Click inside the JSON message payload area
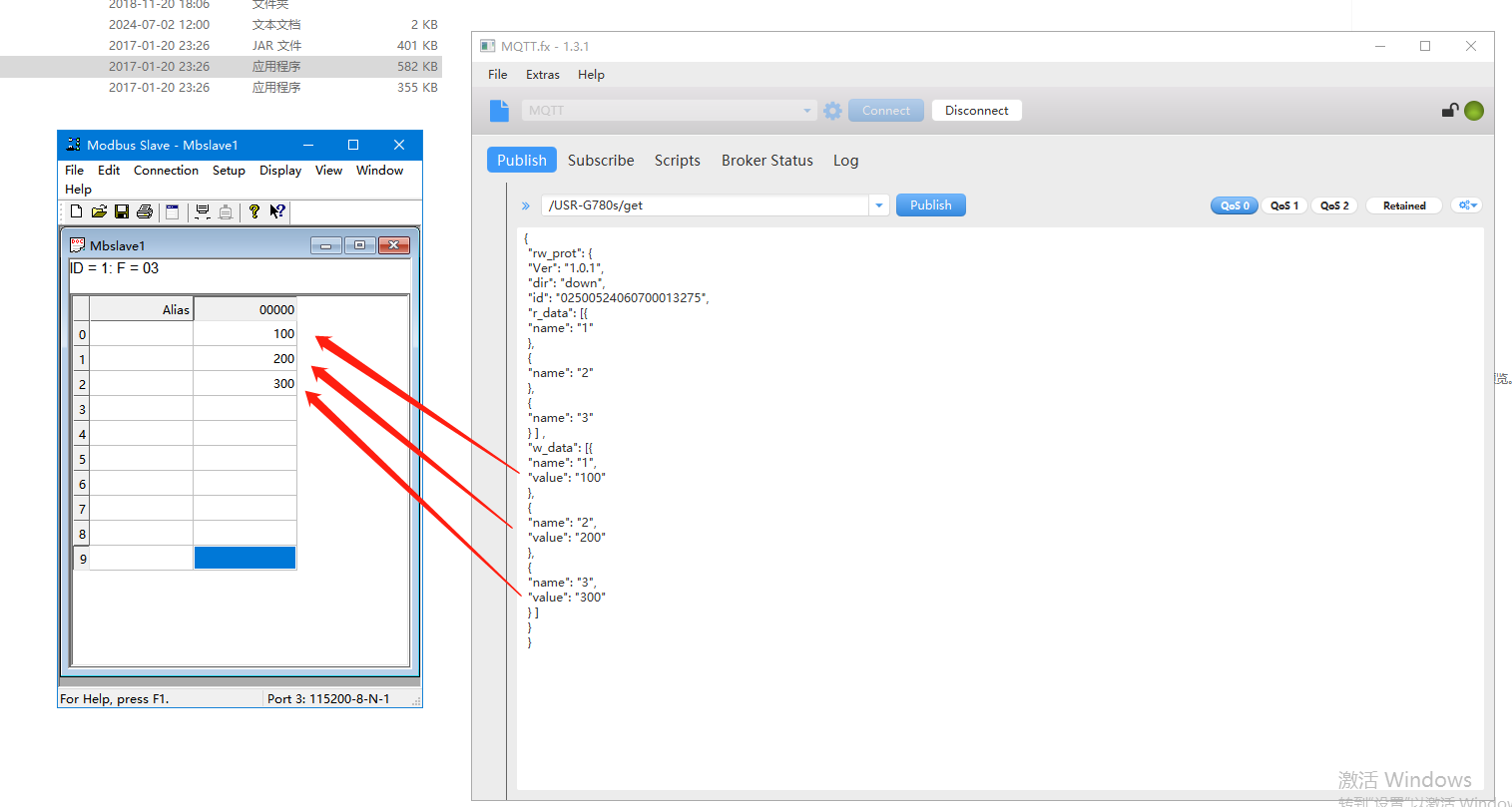The width and height of the screenshot is (1512, 807). (x=999, y=509)
